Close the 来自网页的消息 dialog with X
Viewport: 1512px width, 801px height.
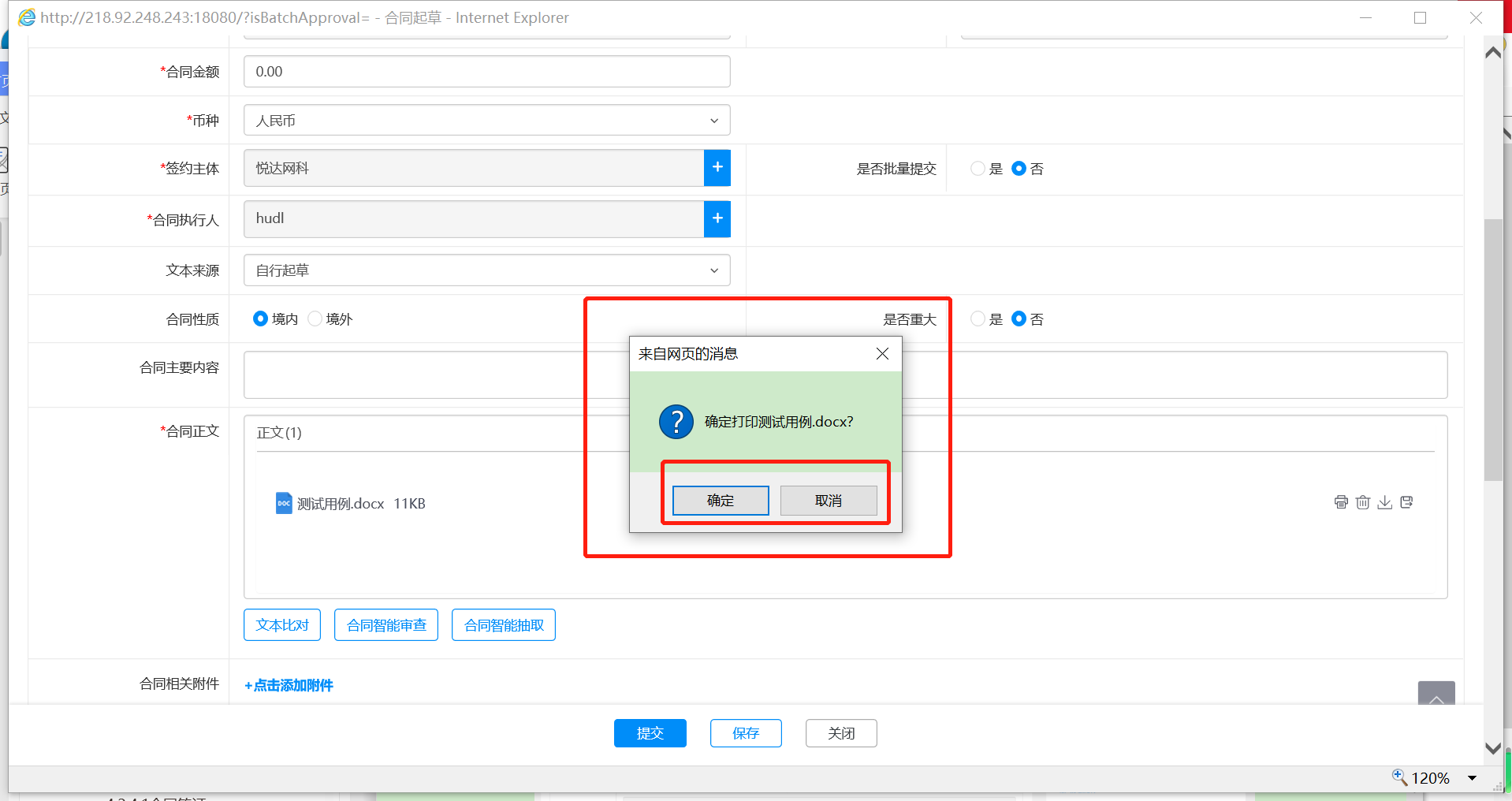(x=882, y=354)
